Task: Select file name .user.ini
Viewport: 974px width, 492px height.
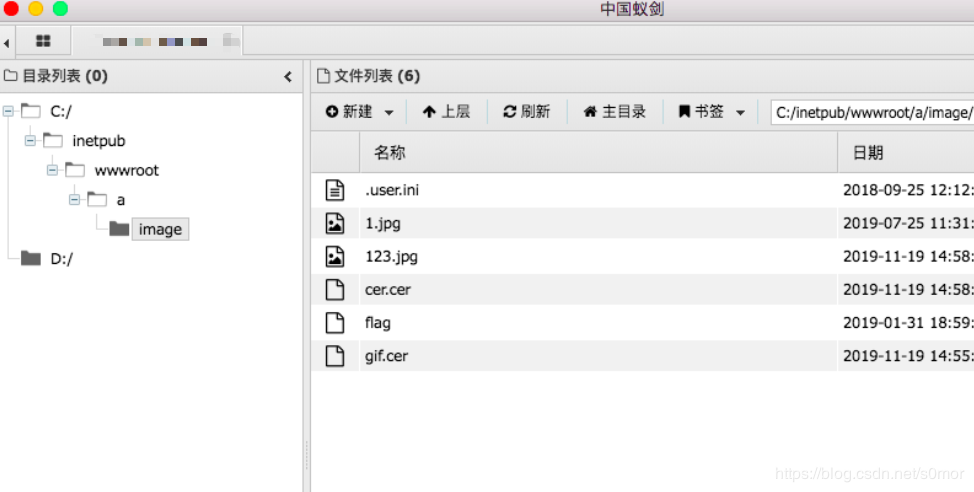Action: 392,189
